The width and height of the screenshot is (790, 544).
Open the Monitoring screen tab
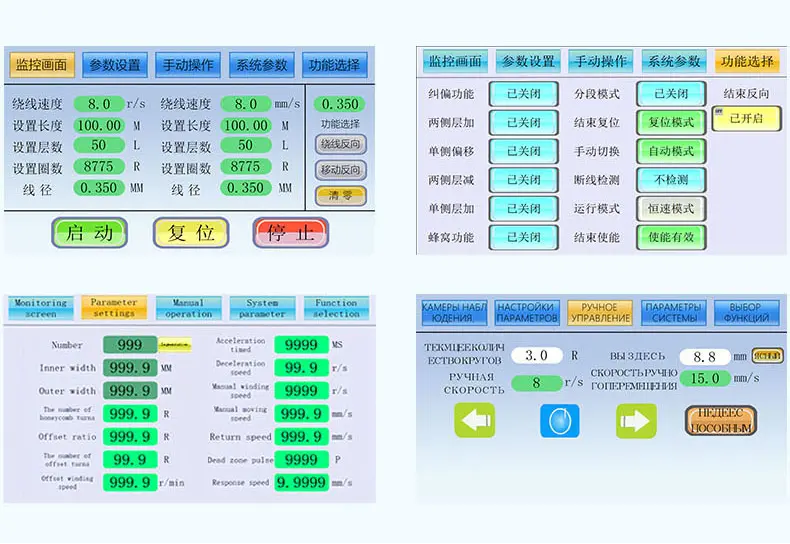click(41, 308)
